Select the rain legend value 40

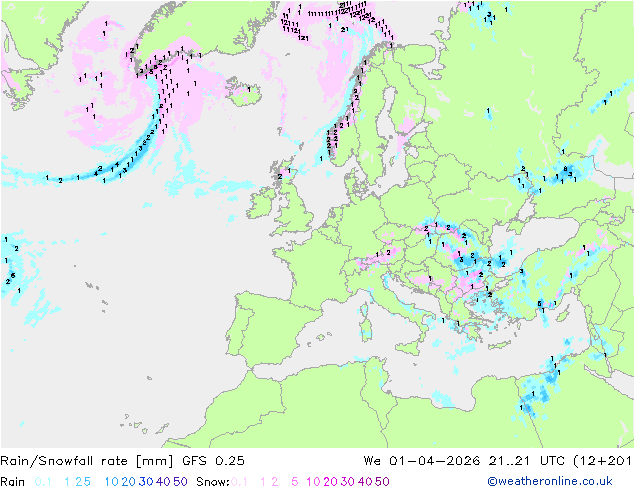tap(163, 482)
